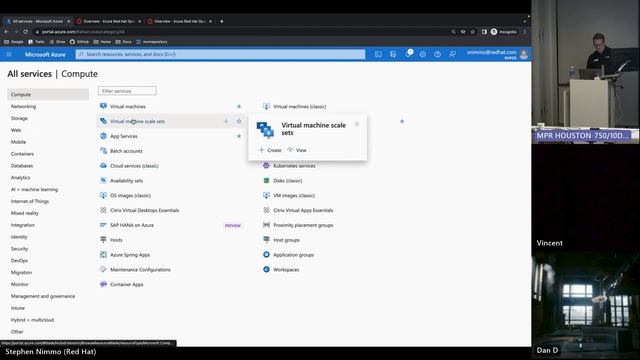
Task: Bookmark this page with the browser star icon
Action: click(473, 31)
